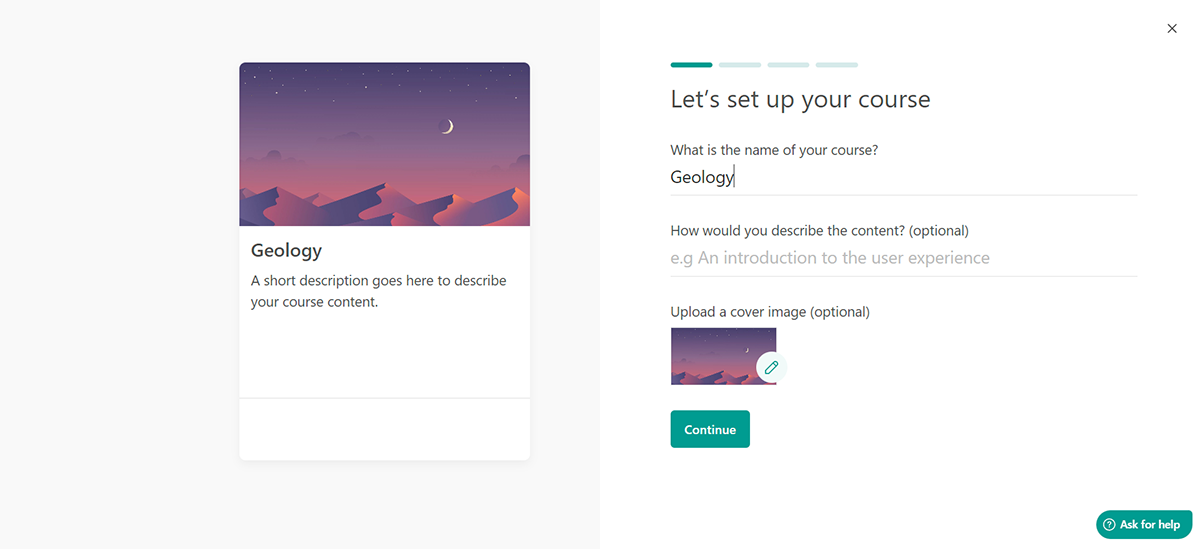Open the Ask for help button
Image resolution: width=1200 pixels, height=549 pixels.
[x=1144, y=525]
